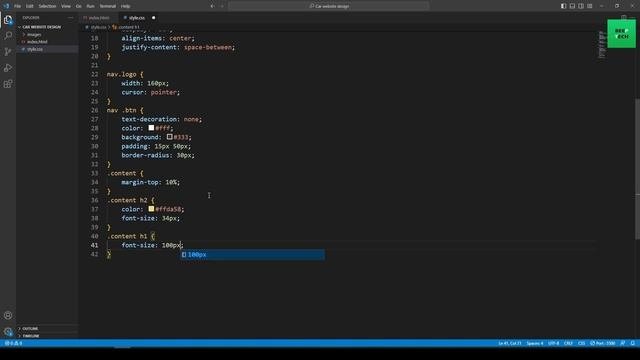Click the CRLF line ending status item
Screen dimensions: 640x360
568,343
